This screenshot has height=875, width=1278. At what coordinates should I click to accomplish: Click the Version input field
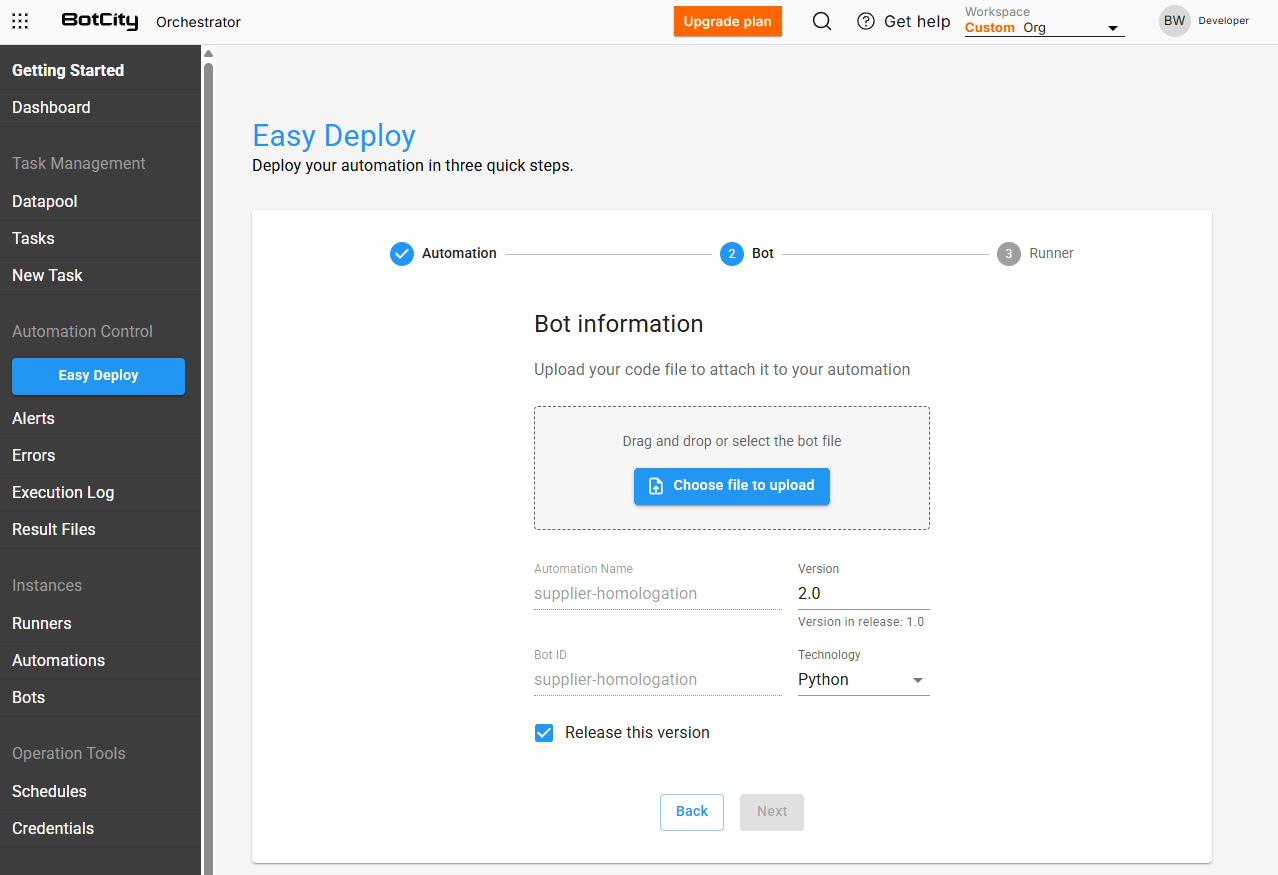pos(863,594)
